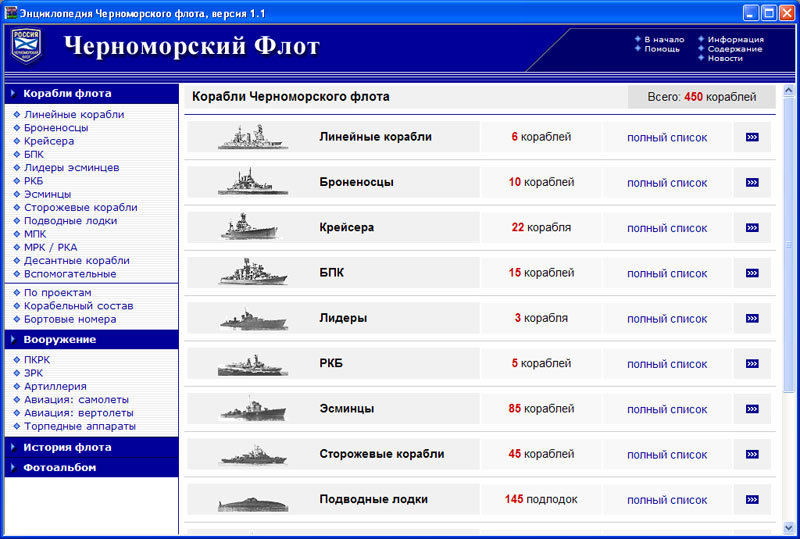Open the Помощь menu item
Image resolution: width=800 pixels, height=539 pixels.
tap(662, 49)
